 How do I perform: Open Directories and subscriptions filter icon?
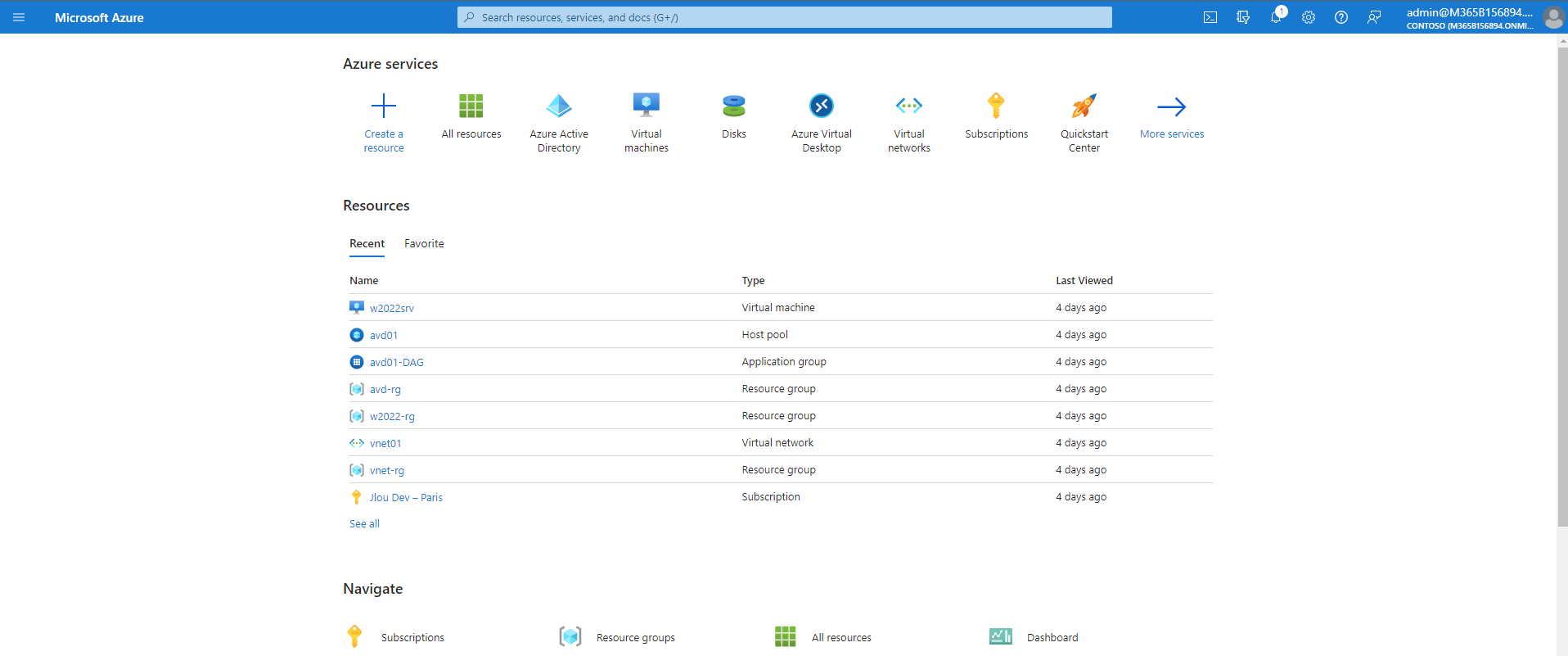pyautogui.click(x=1243, y=17)
